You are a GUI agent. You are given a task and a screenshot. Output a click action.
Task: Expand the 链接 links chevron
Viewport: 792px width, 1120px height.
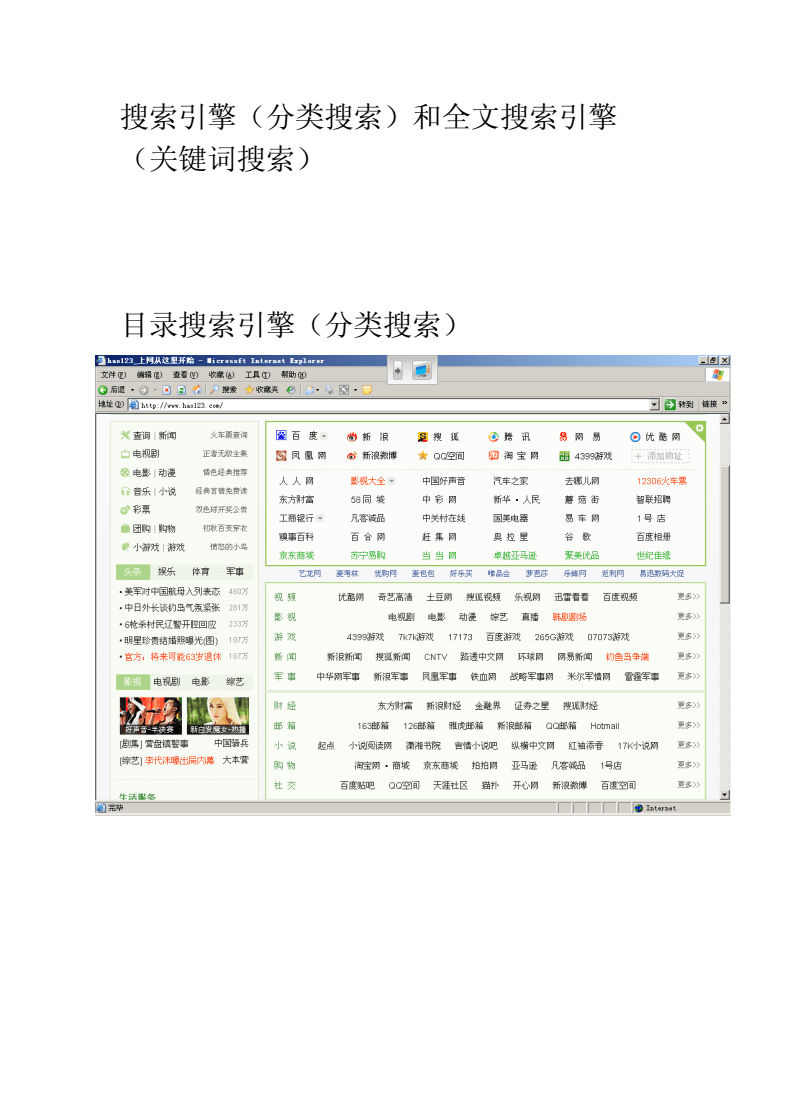click(725, 404)
